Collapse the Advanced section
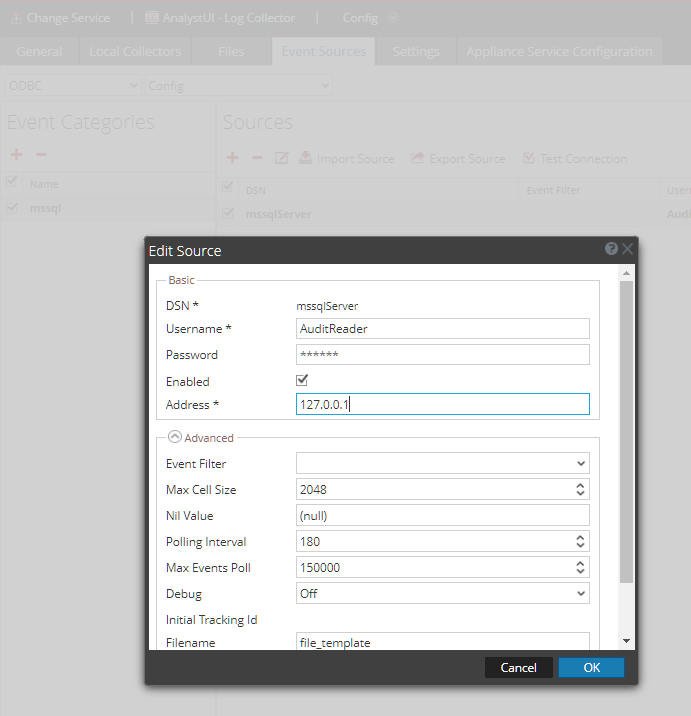 point(175,437)
